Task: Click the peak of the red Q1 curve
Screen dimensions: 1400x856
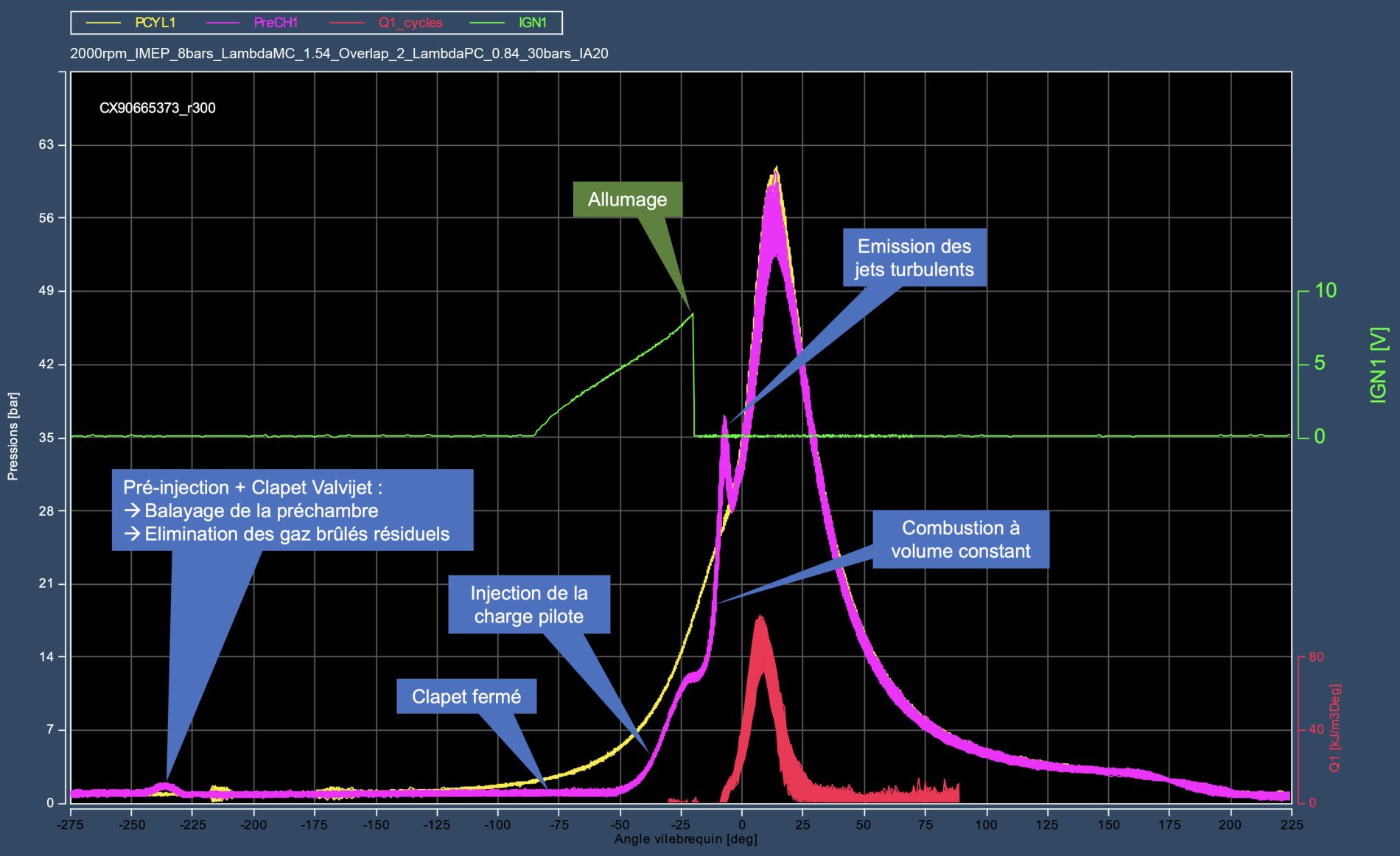Action: [x=760, y=619]
